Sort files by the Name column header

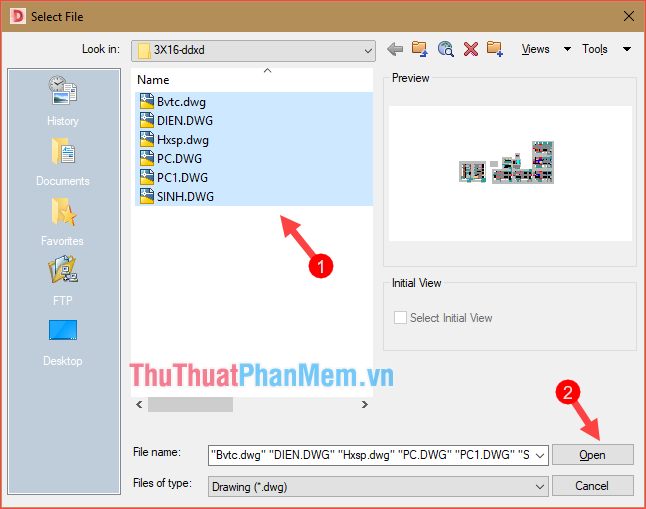click(x=153, y=80)
